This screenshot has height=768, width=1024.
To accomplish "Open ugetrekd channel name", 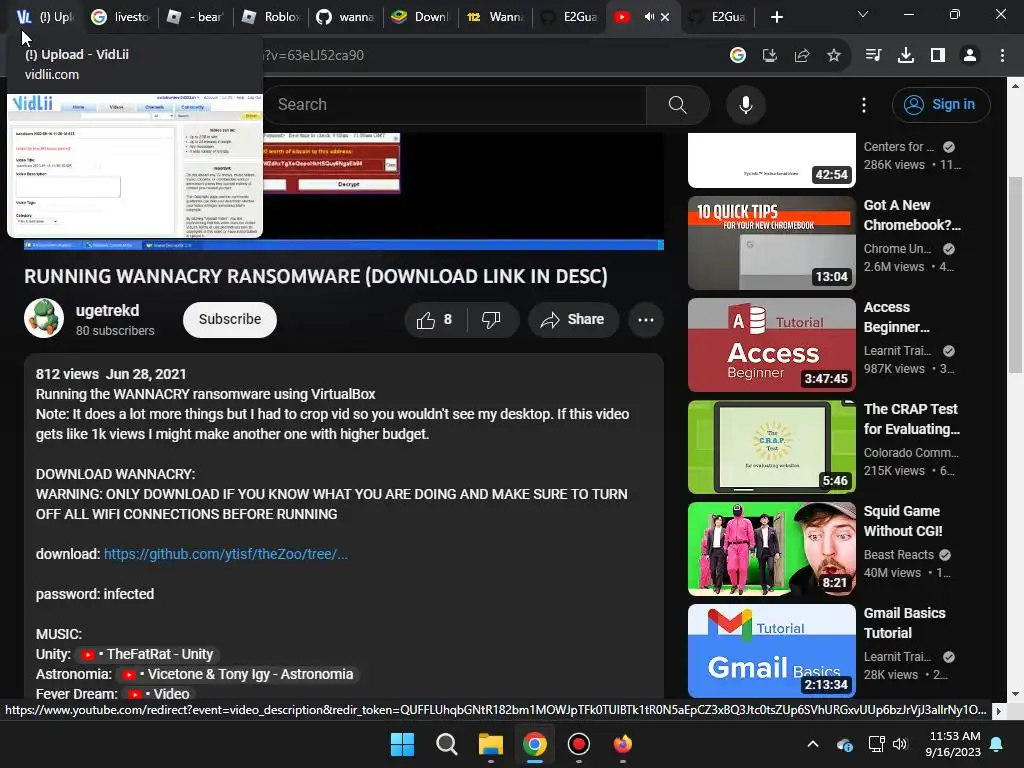I will click(x=107, y=310).
